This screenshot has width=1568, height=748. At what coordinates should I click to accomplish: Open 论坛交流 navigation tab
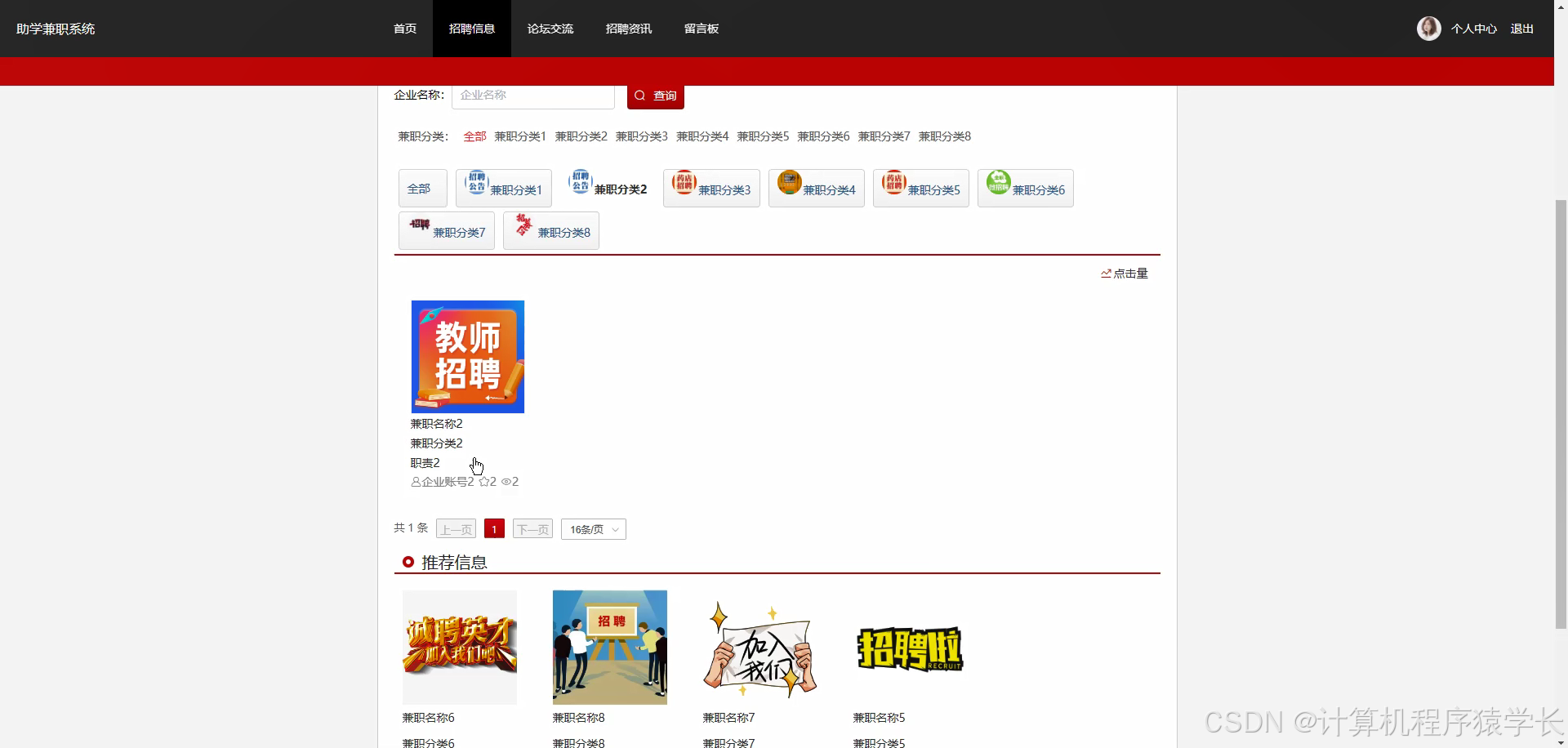[550, 29]
